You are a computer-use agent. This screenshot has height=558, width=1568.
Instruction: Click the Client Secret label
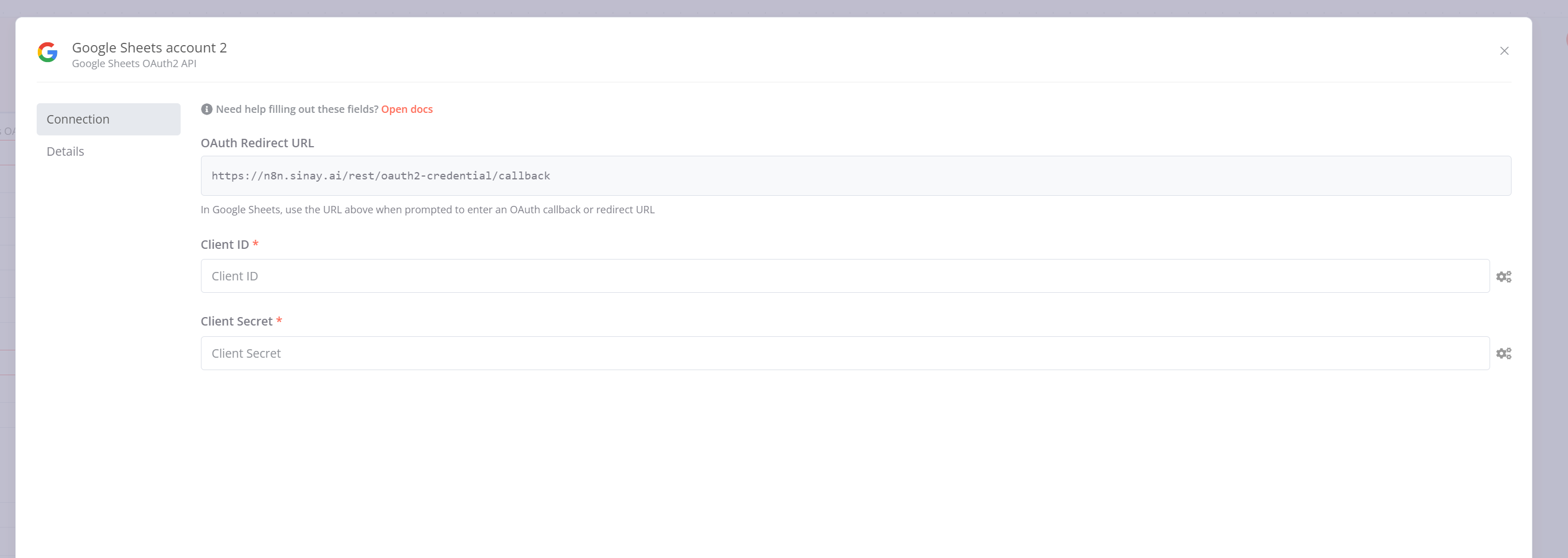pos(237,321)
